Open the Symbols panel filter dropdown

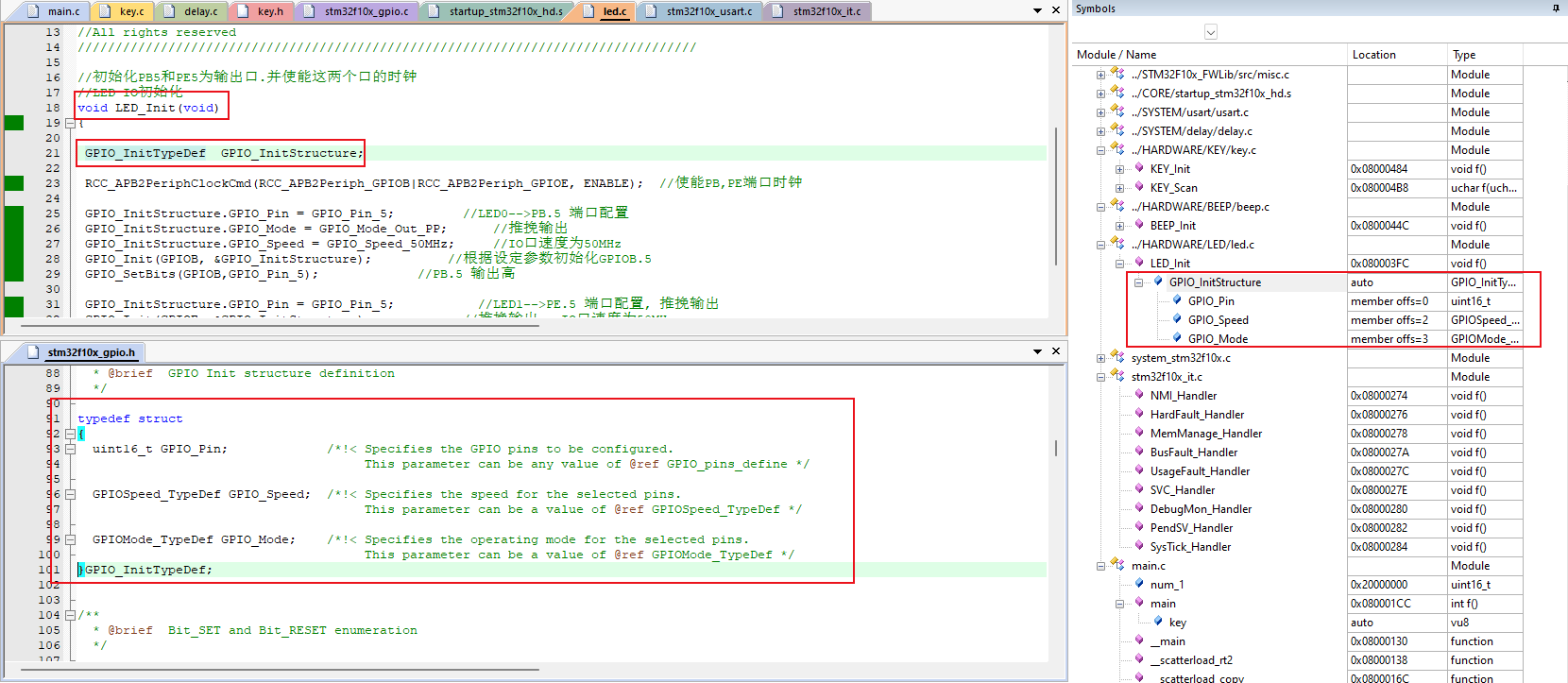(x=1211, y=33)
